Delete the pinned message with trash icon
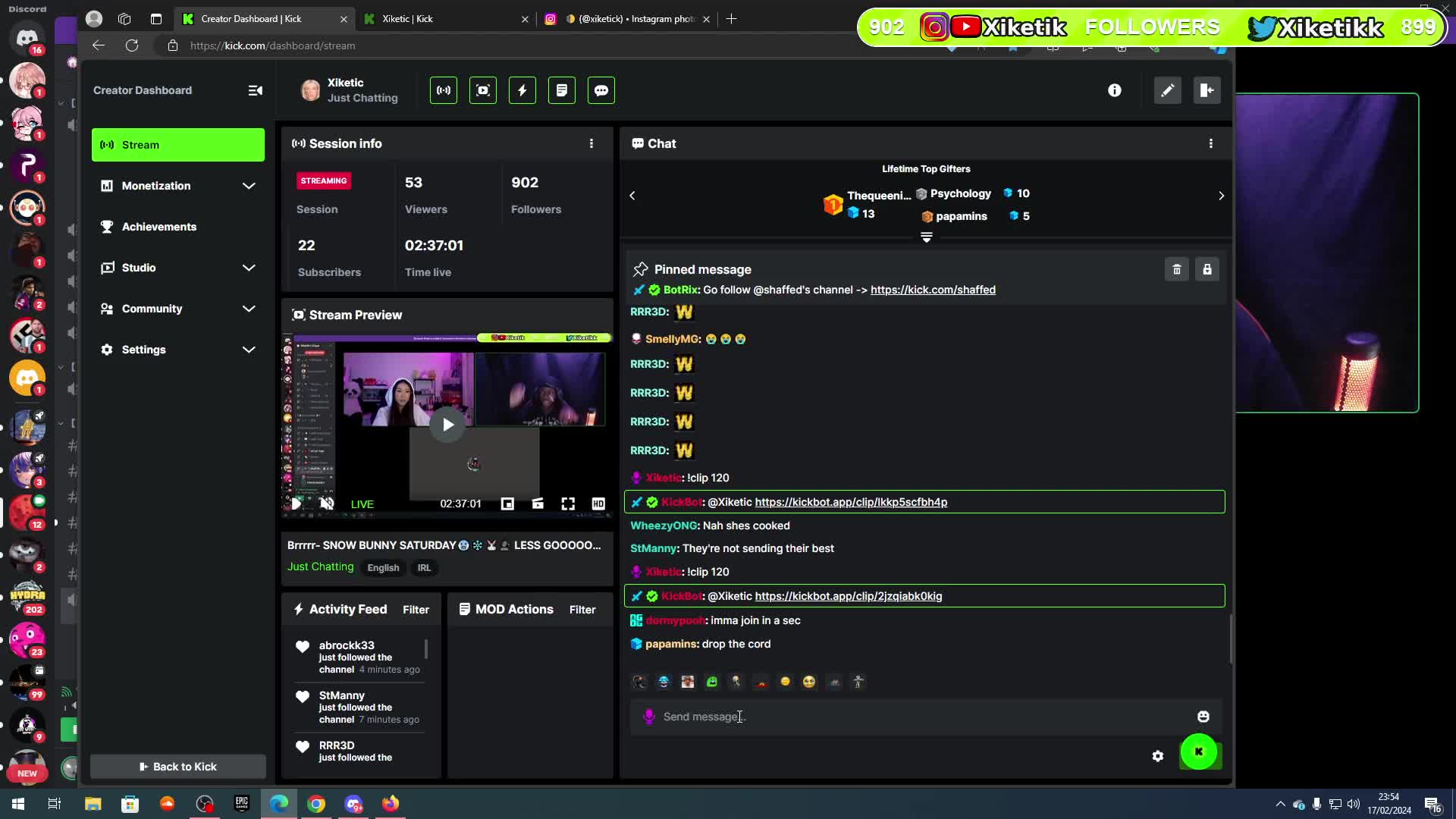The width and height of the screenshot is (1456, 819). (1176, 269)
